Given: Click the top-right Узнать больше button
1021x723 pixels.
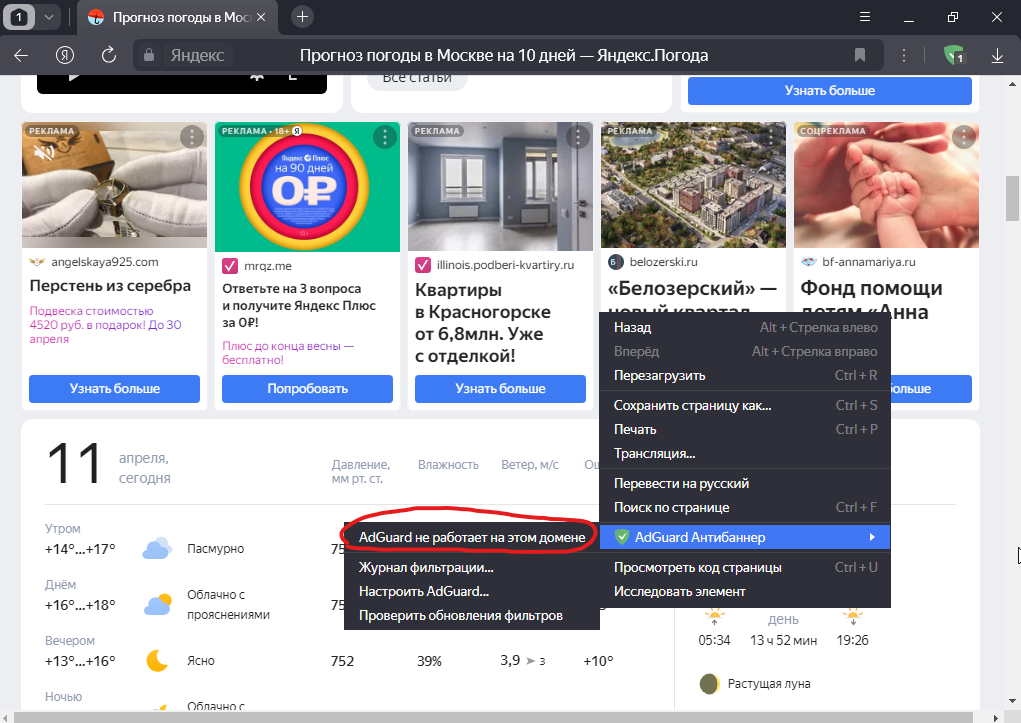Looking at the screenshot, I should tap(830, 91).
